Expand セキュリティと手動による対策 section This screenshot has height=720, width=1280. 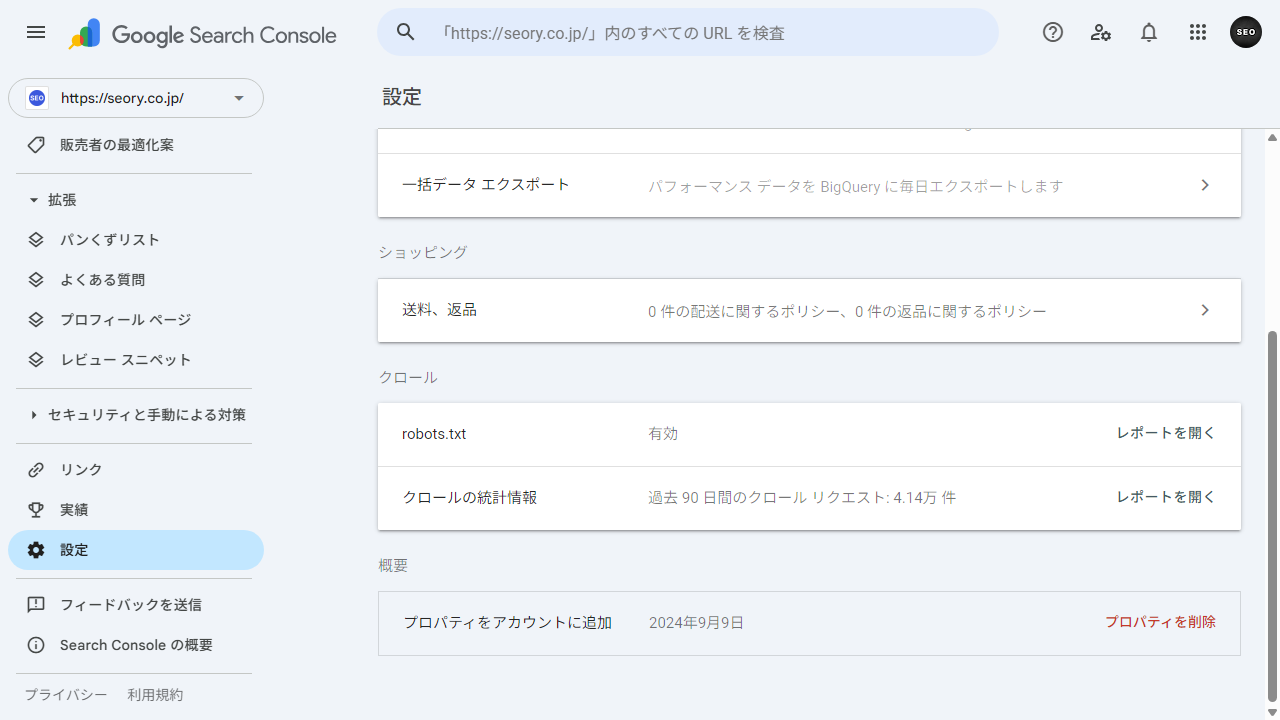[32, 414]
